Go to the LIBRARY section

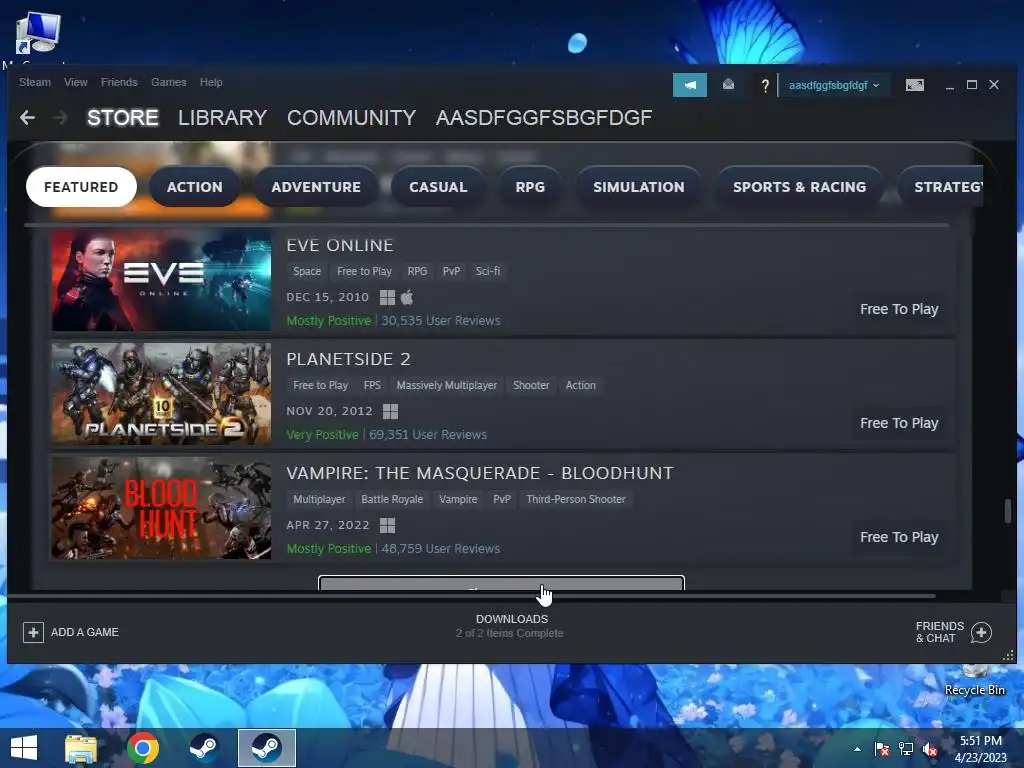click(222, 118)
